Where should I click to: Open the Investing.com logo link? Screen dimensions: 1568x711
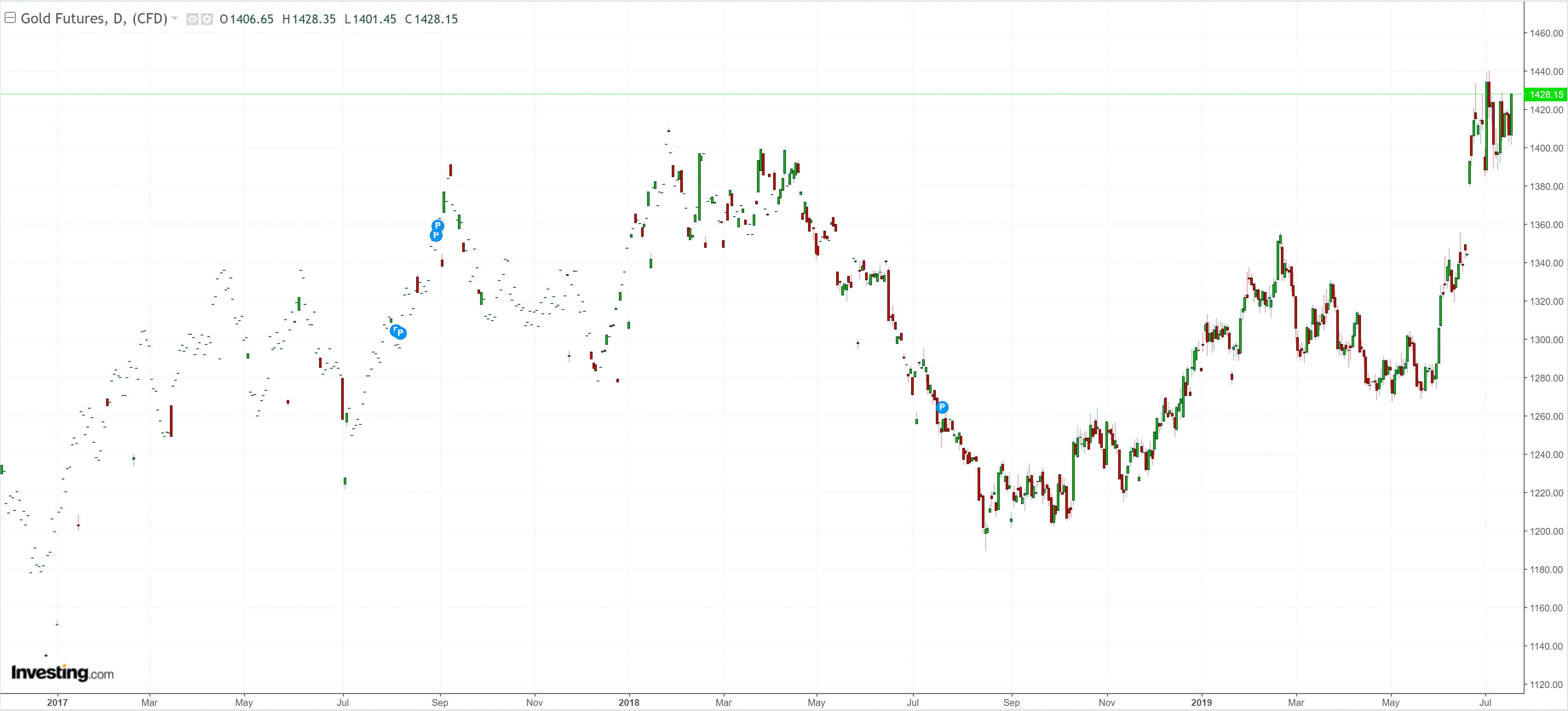click(62, 672)
